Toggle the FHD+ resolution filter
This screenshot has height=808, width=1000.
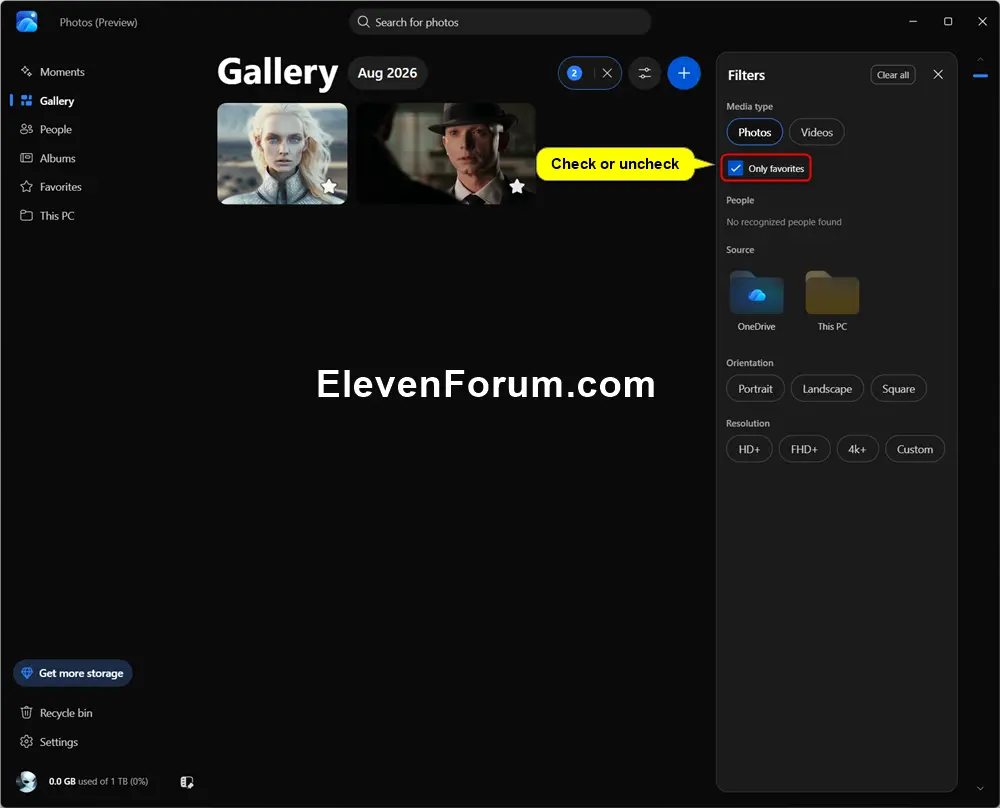pyautogui.click(x=804, y=449)
